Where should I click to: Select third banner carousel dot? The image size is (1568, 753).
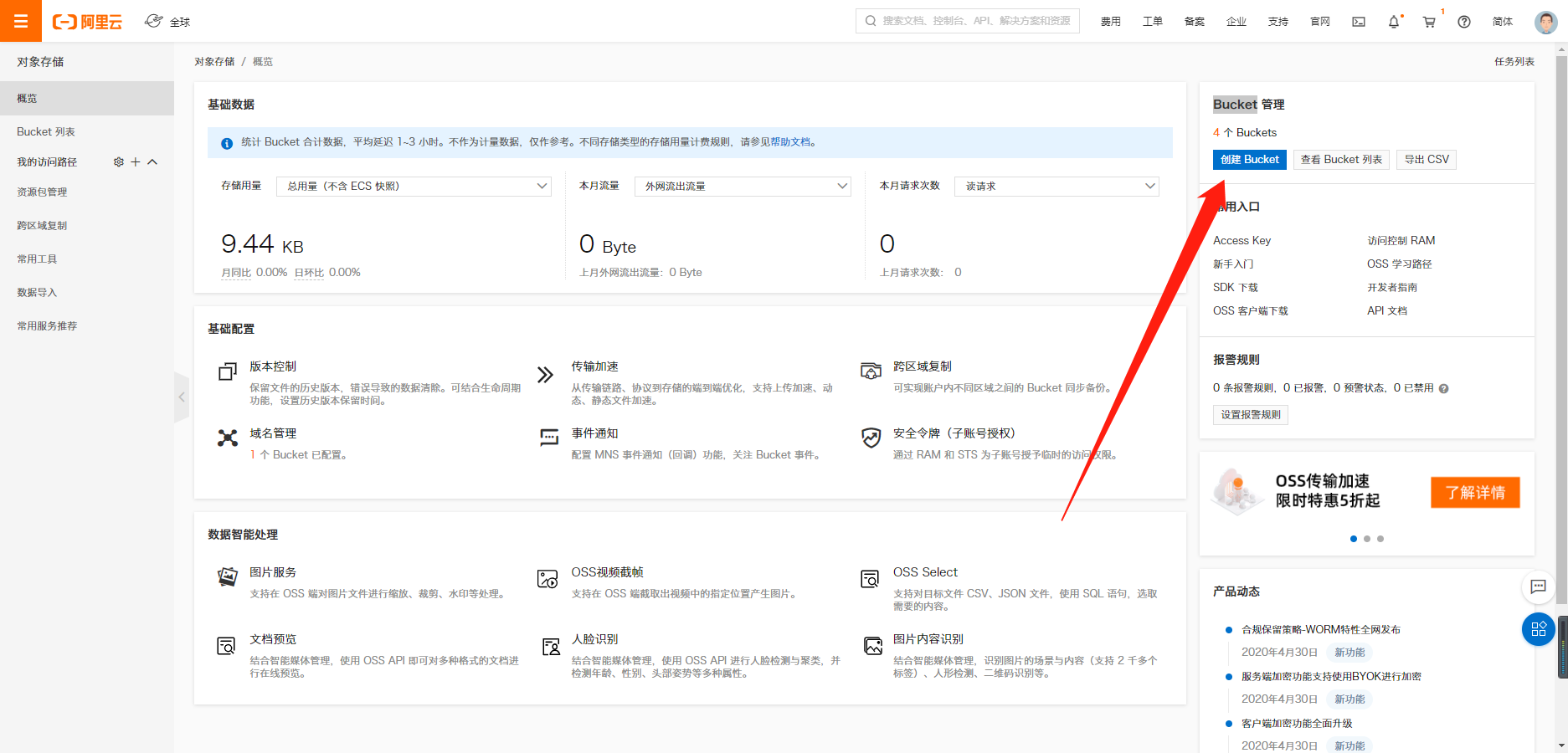pyautogui.click(x=1380, y=539)
